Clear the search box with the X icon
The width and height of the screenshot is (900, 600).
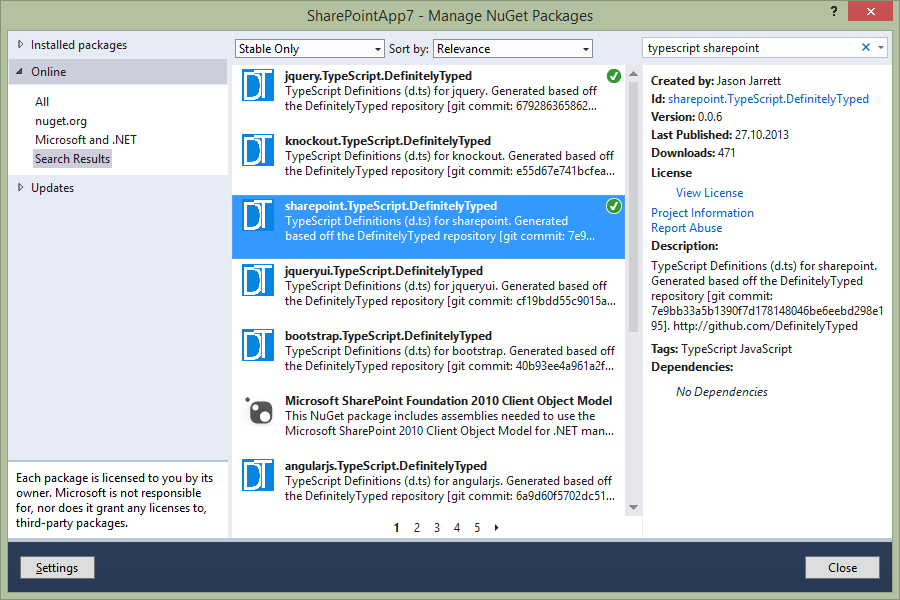[x=866, y=48]
